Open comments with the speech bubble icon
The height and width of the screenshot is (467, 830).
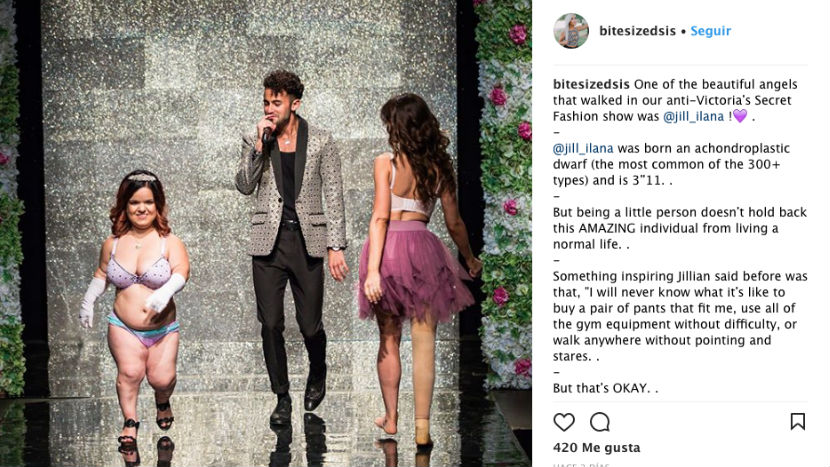point(600,422)
